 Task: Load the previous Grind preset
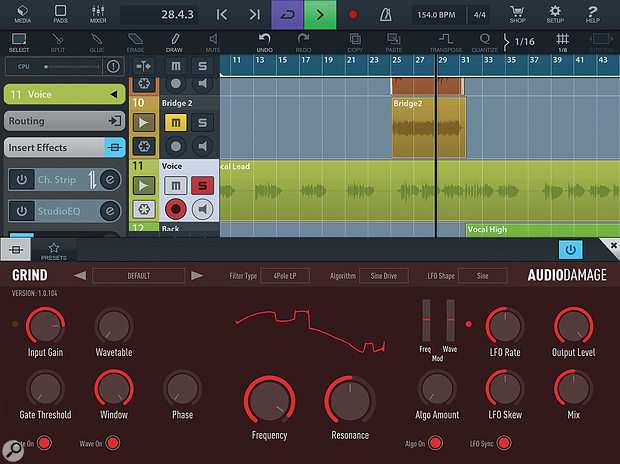pos(80,275)
